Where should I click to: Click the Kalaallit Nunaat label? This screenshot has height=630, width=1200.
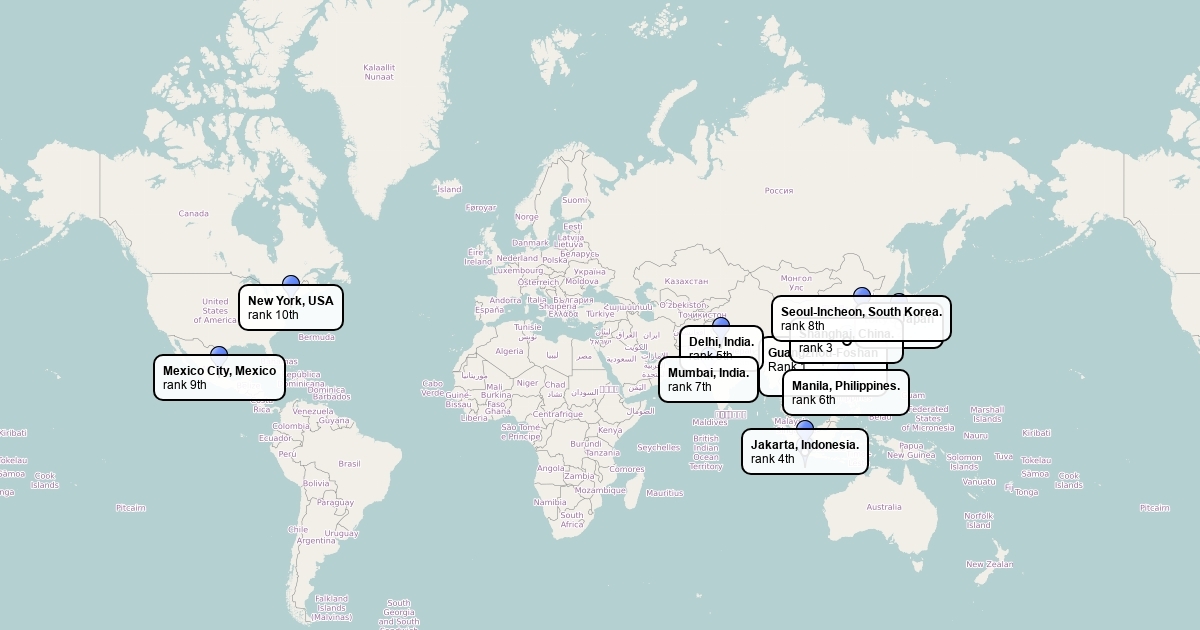pos(379,72)
